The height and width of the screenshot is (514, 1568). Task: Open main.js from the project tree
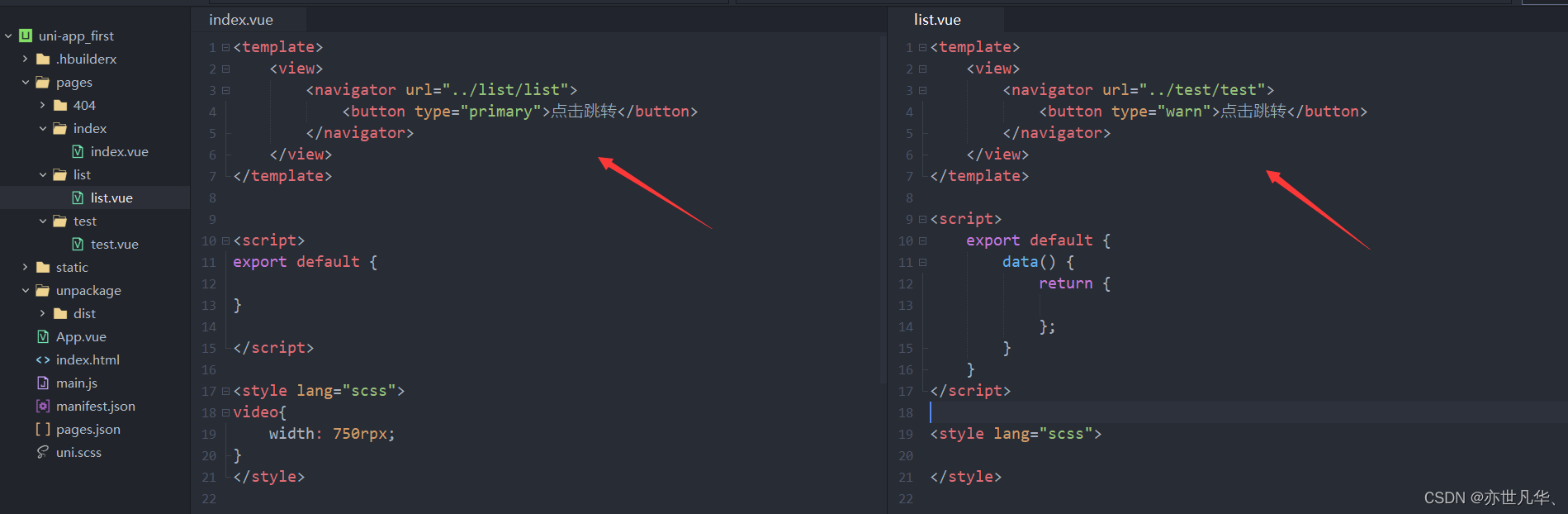tap(77, 383)
